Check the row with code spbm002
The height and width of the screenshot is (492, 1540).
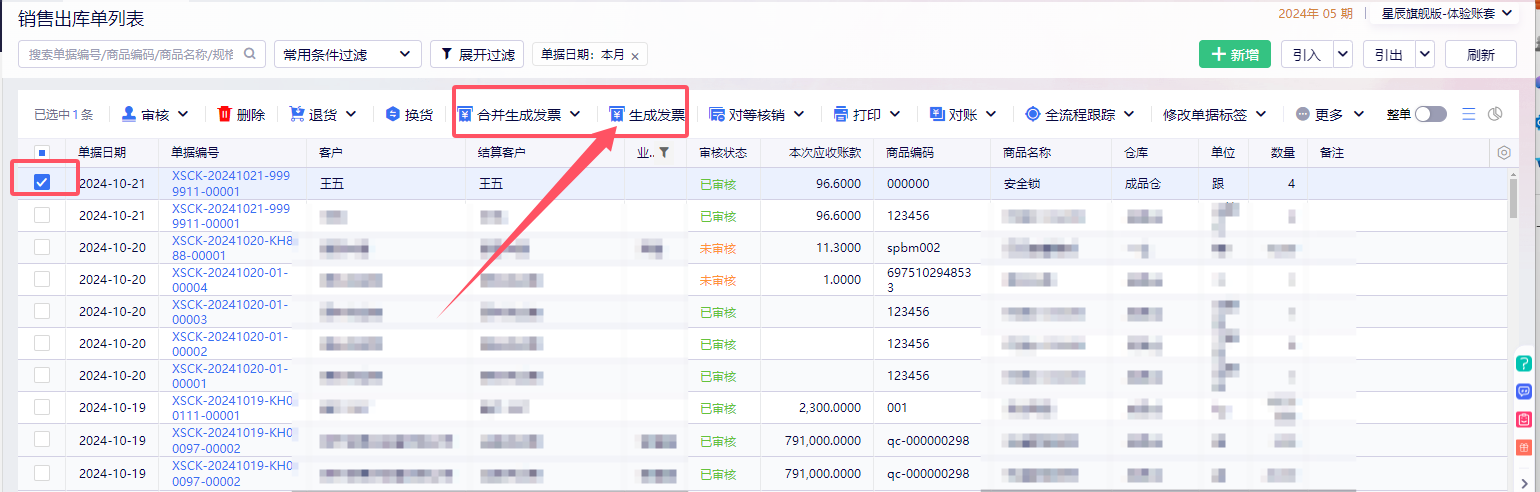click(x=42, y=247)
